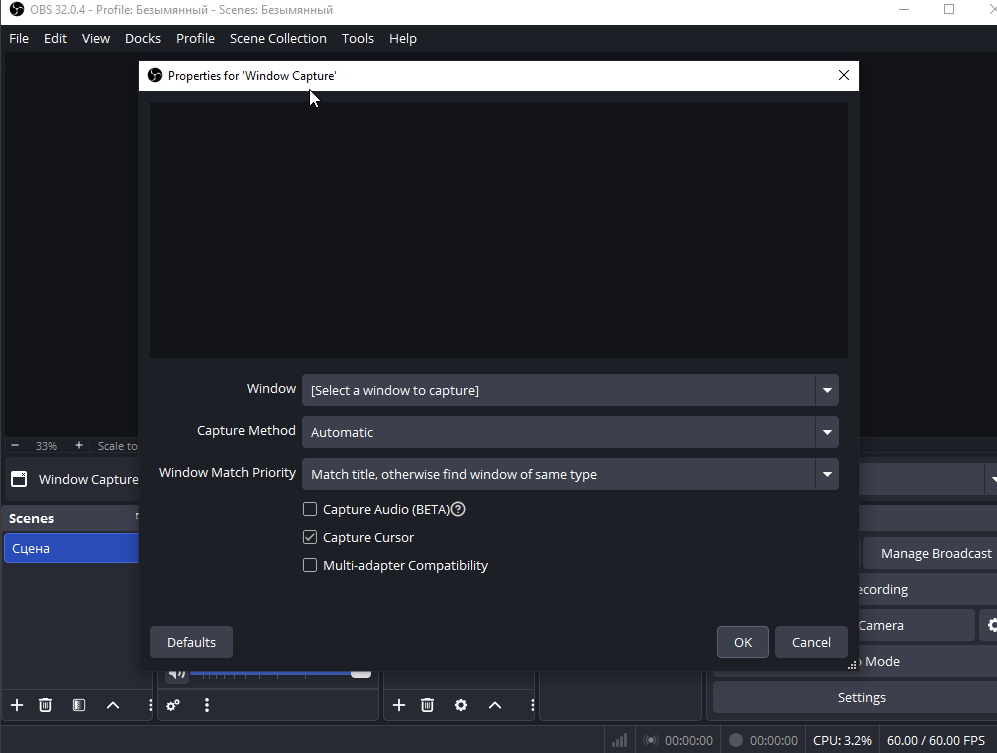Open Window Match Priority dropdown
The image size is (997, 753).
570,474
